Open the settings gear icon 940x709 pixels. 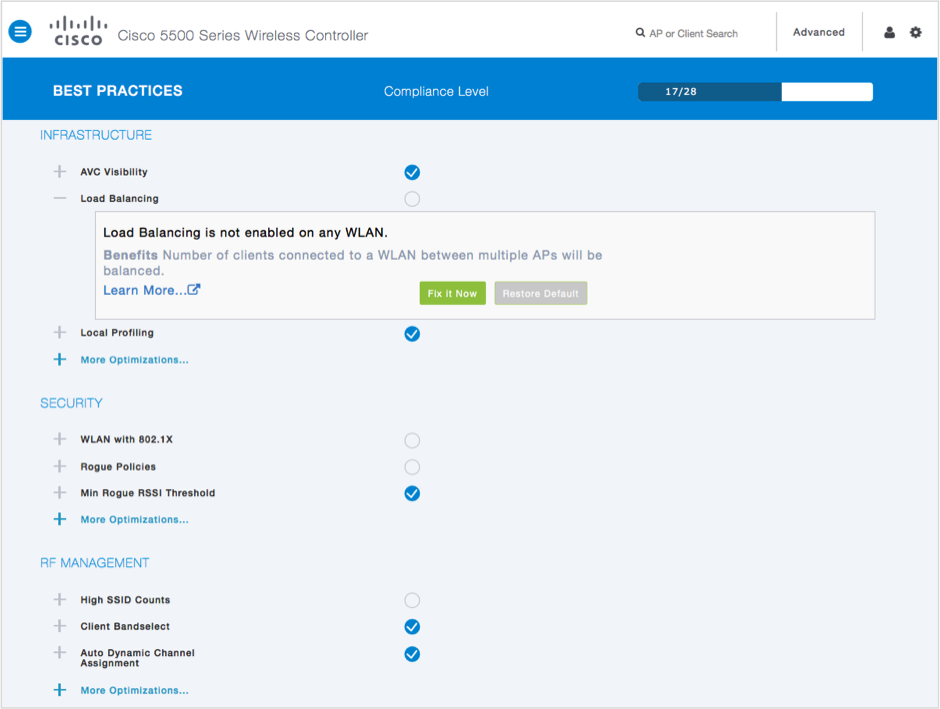tap(915, 33)
